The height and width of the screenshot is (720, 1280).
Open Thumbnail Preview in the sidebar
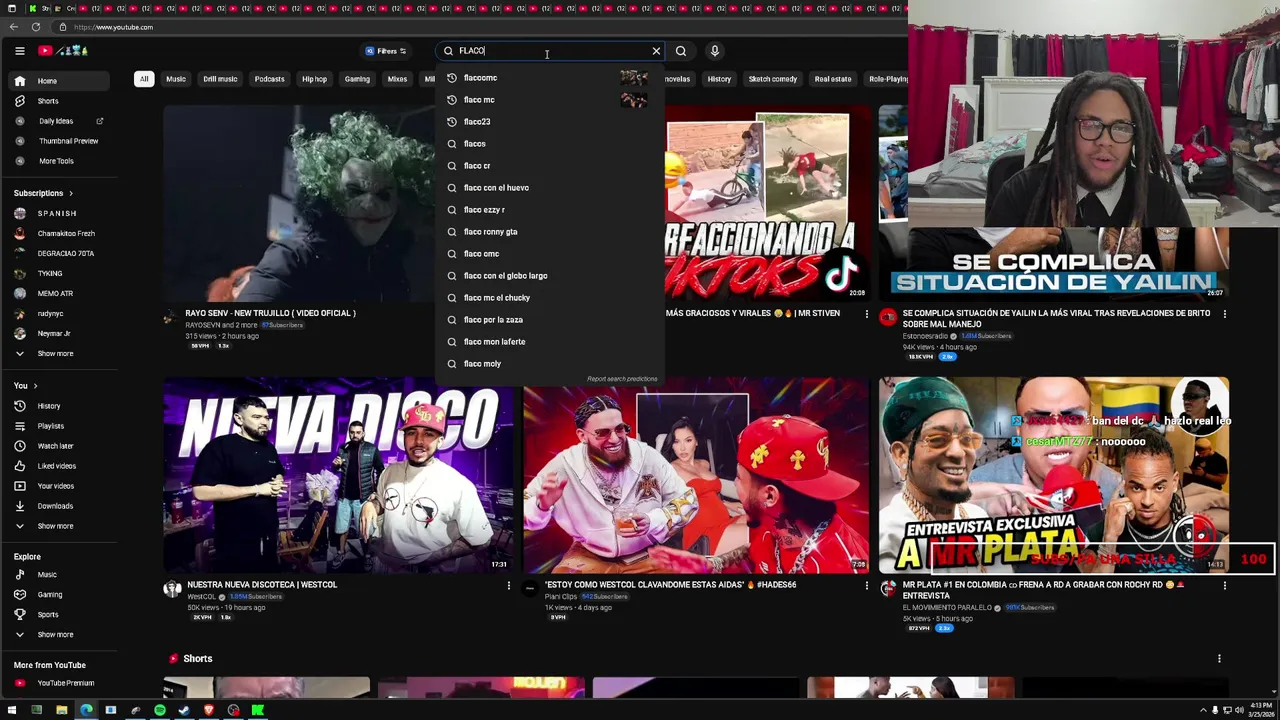61,141
